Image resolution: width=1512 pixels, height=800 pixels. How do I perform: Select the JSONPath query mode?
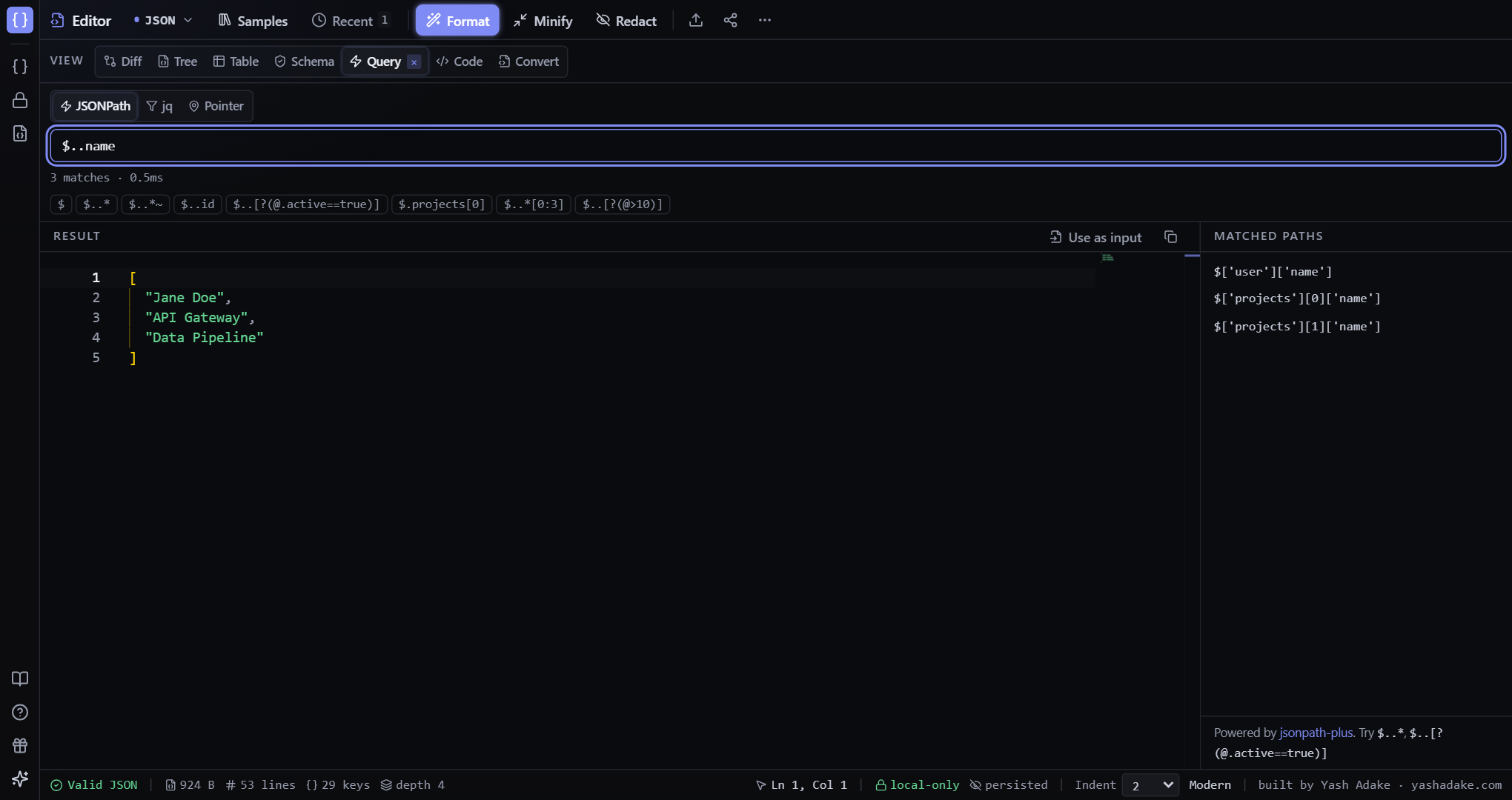tap(96, 106)
